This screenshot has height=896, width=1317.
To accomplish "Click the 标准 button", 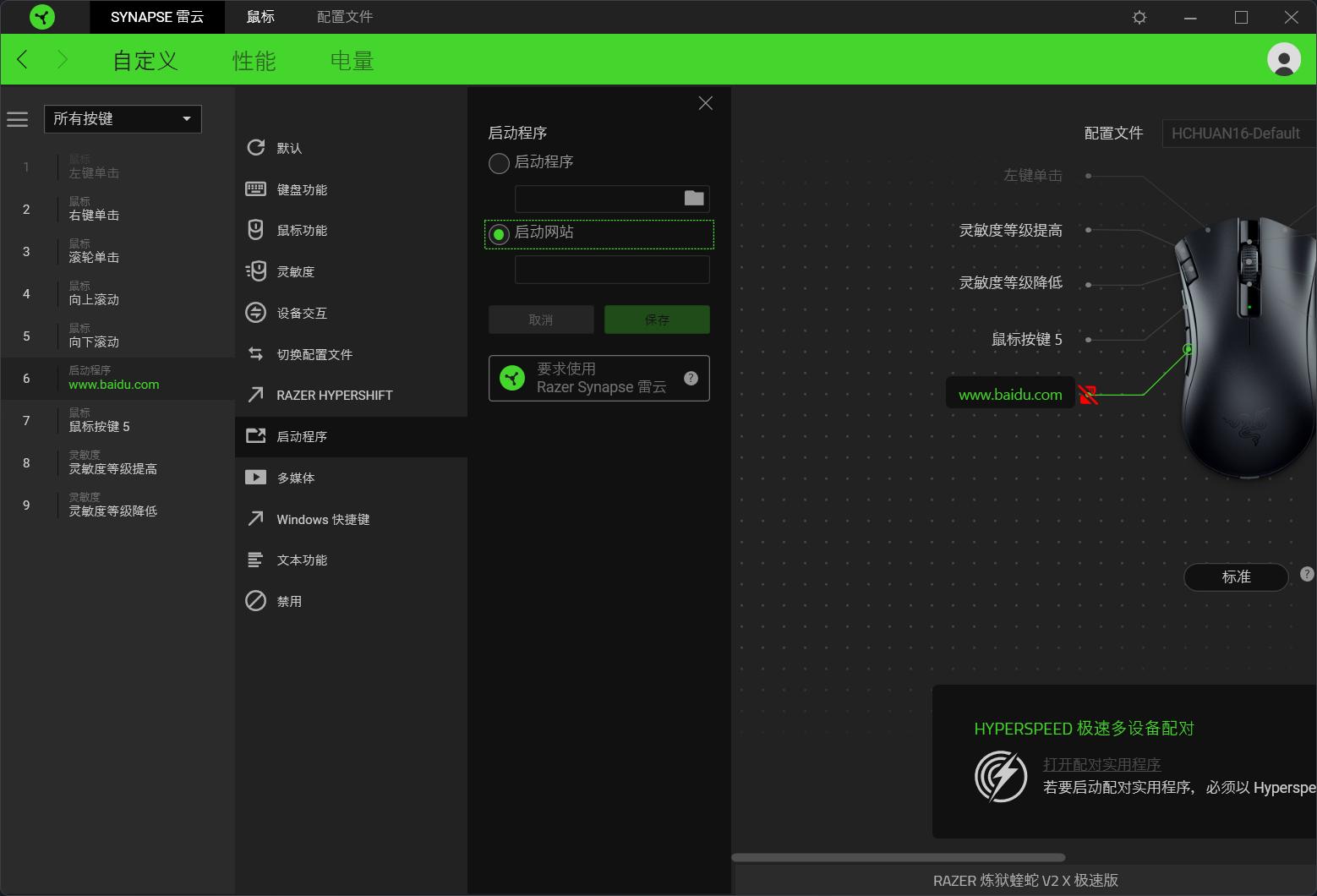I will [1236, 576].
